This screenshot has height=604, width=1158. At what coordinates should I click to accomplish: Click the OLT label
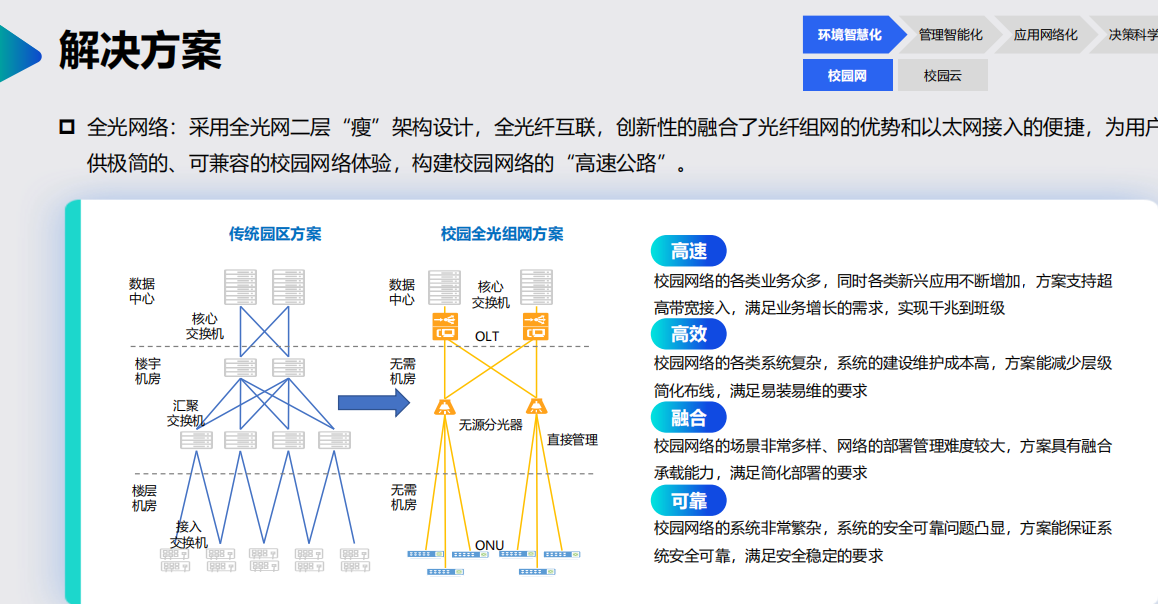[x=487, y=337]
